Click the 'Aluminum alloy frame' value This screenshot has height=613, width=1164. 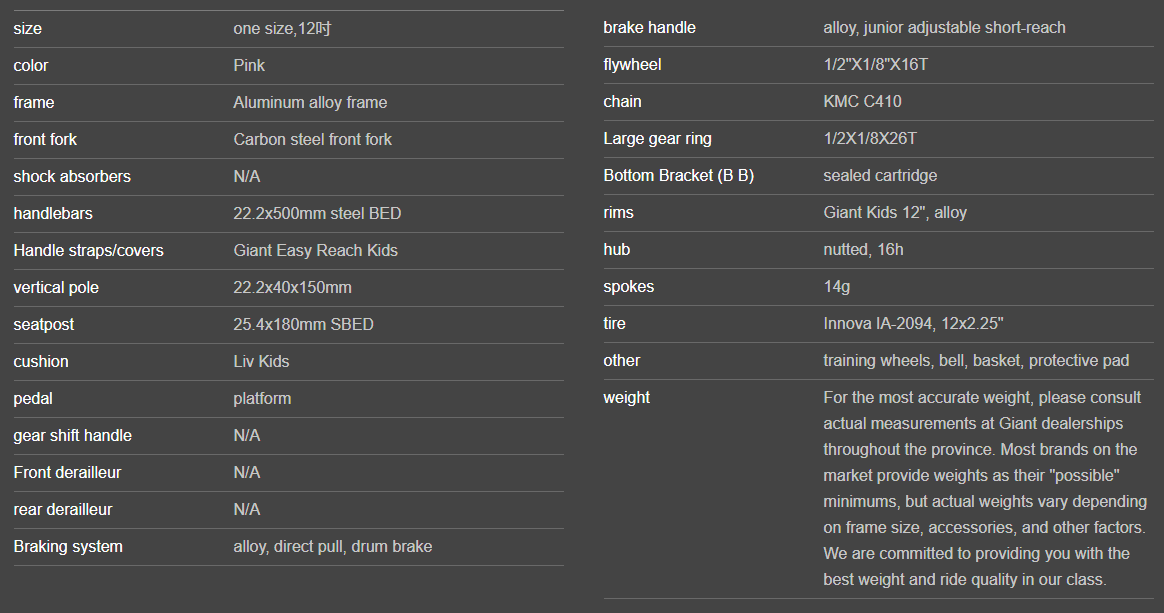click(x=310, y=103)
